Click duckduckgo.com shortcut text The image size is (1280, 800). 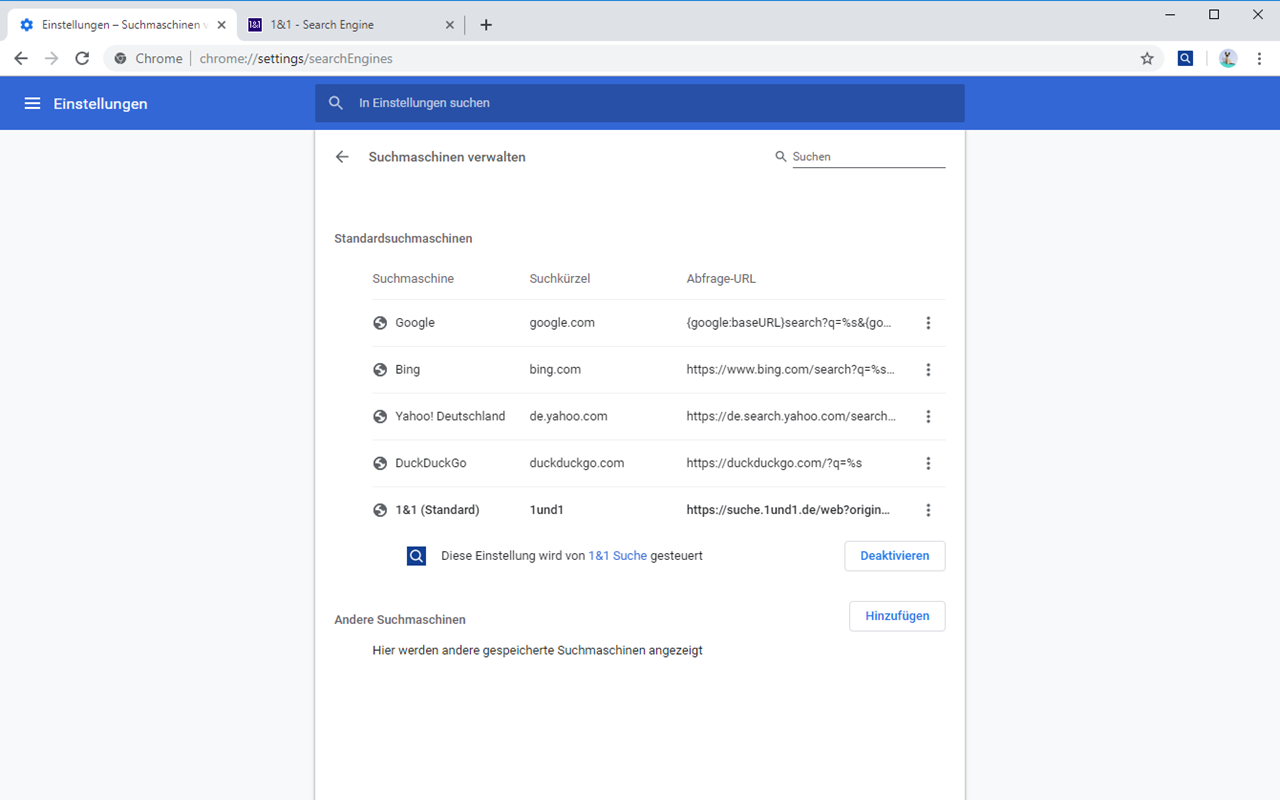click(x=577, y=463)
